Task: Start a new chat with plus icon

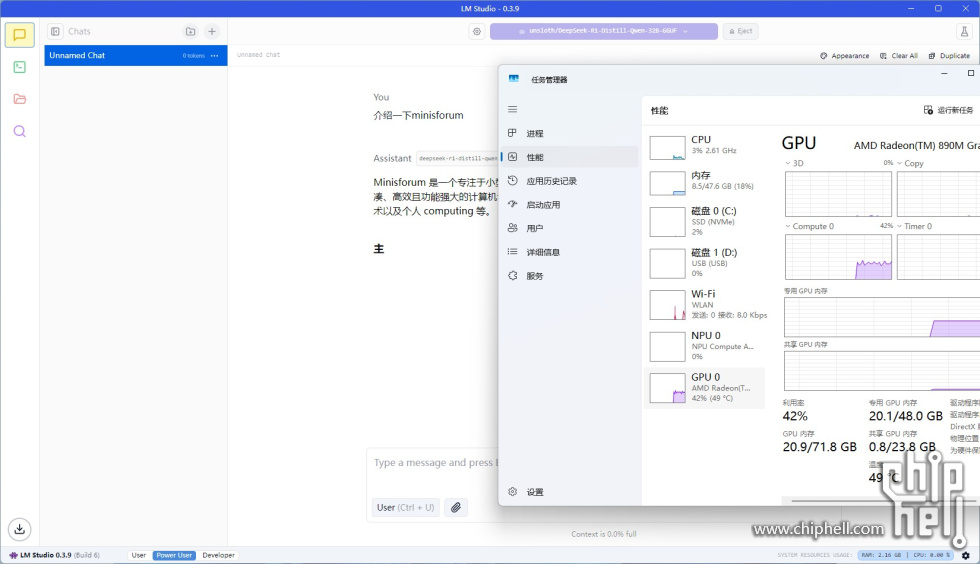Action: [212, 31]
